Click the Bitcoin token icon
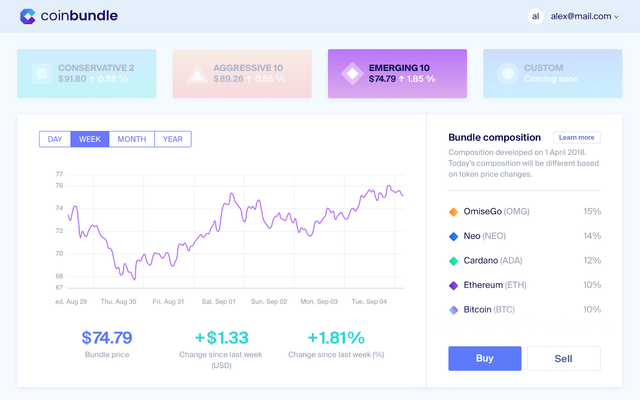Viewport: 640px width, 400px height. 454,310
